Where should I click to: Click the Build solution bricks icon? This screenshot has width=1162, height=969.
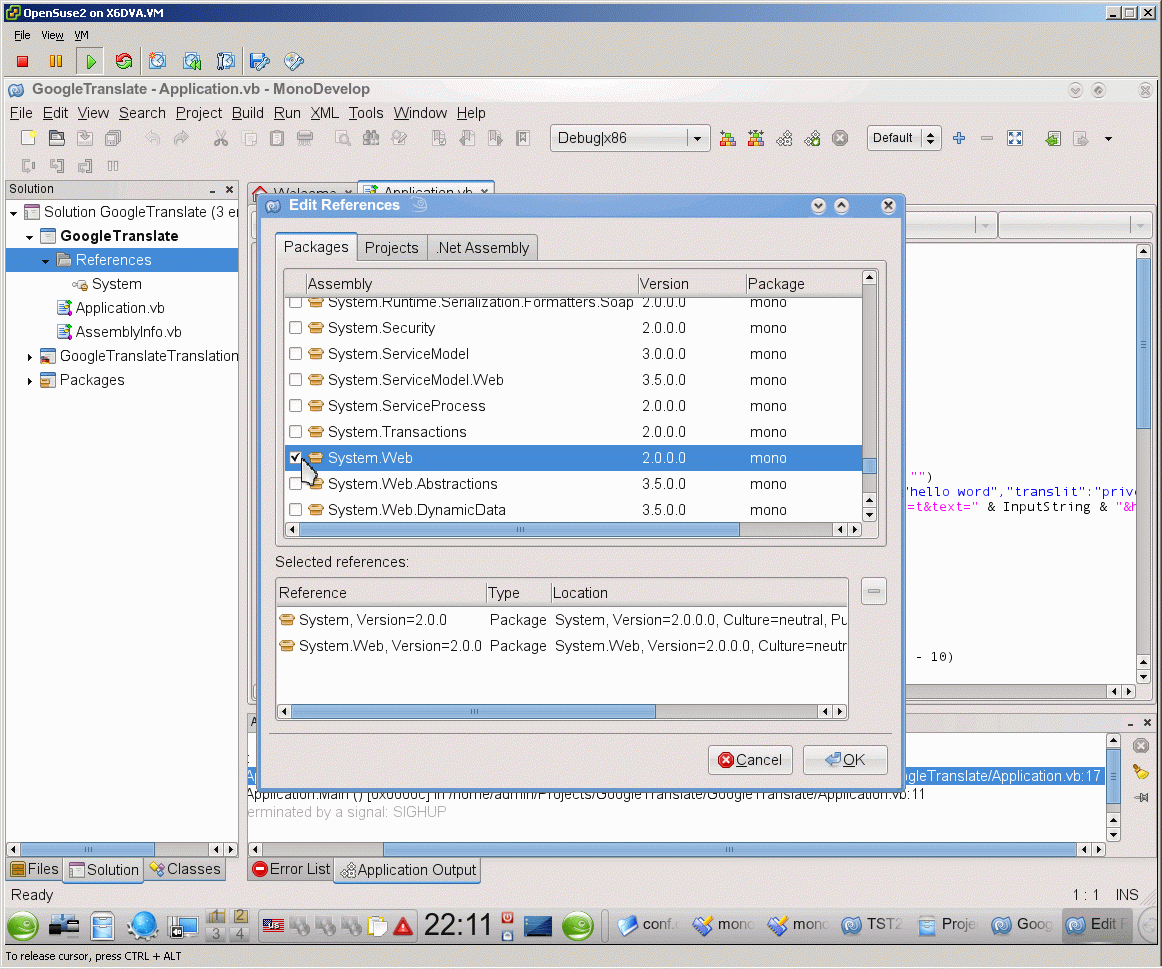(x=728, y=138)
